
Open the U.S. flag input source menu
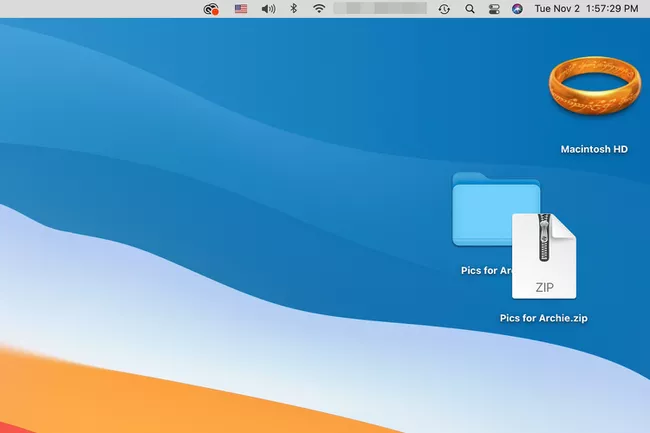pos(241,8)
